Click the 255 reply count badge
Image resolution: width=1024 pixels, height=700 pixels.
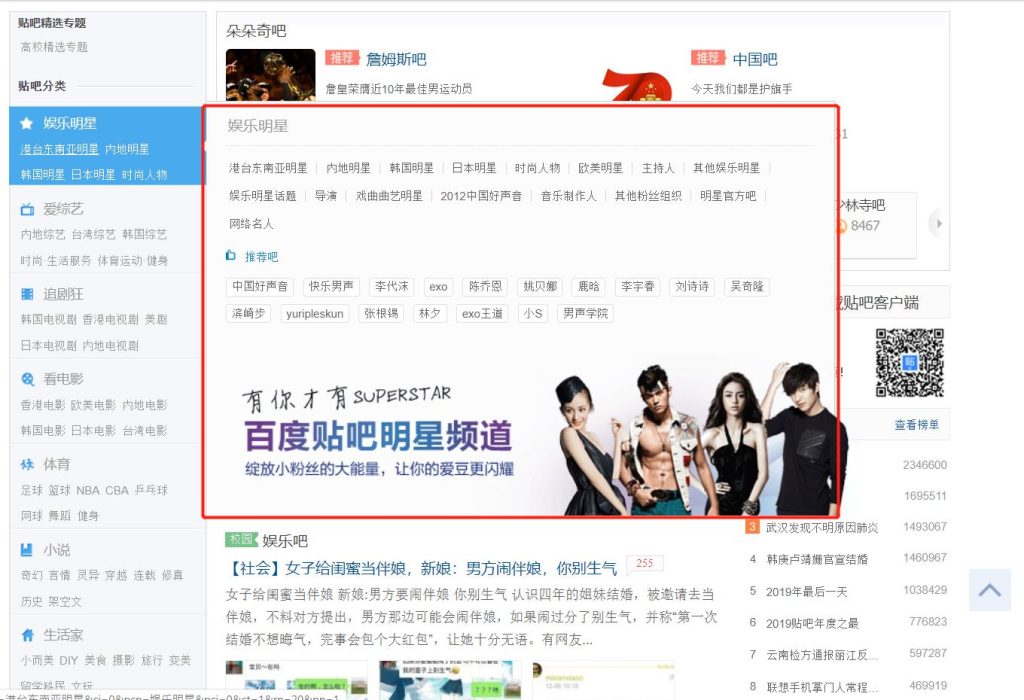coord(645,563)
